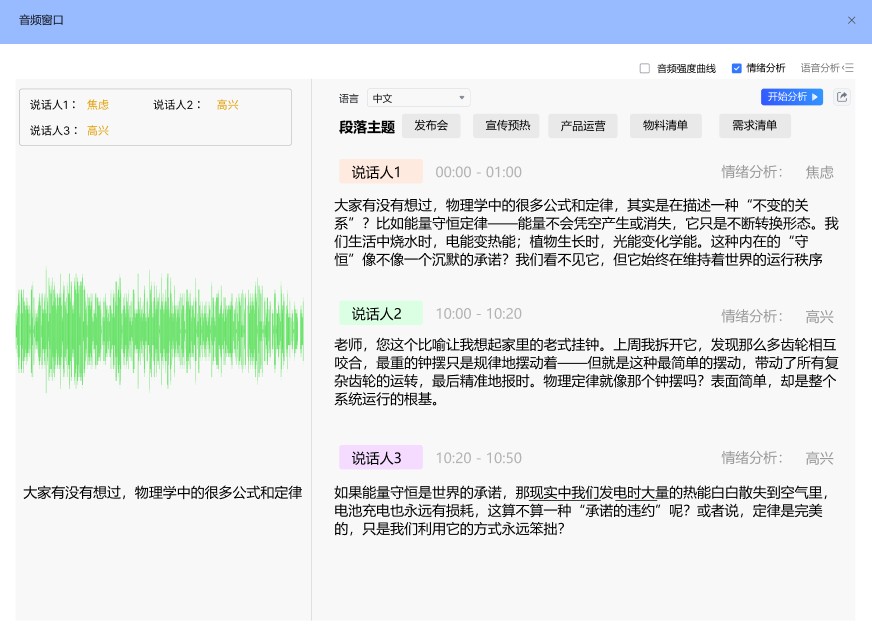
Task: Select the 发布会 topic tag
Action: tap(430, 126)
